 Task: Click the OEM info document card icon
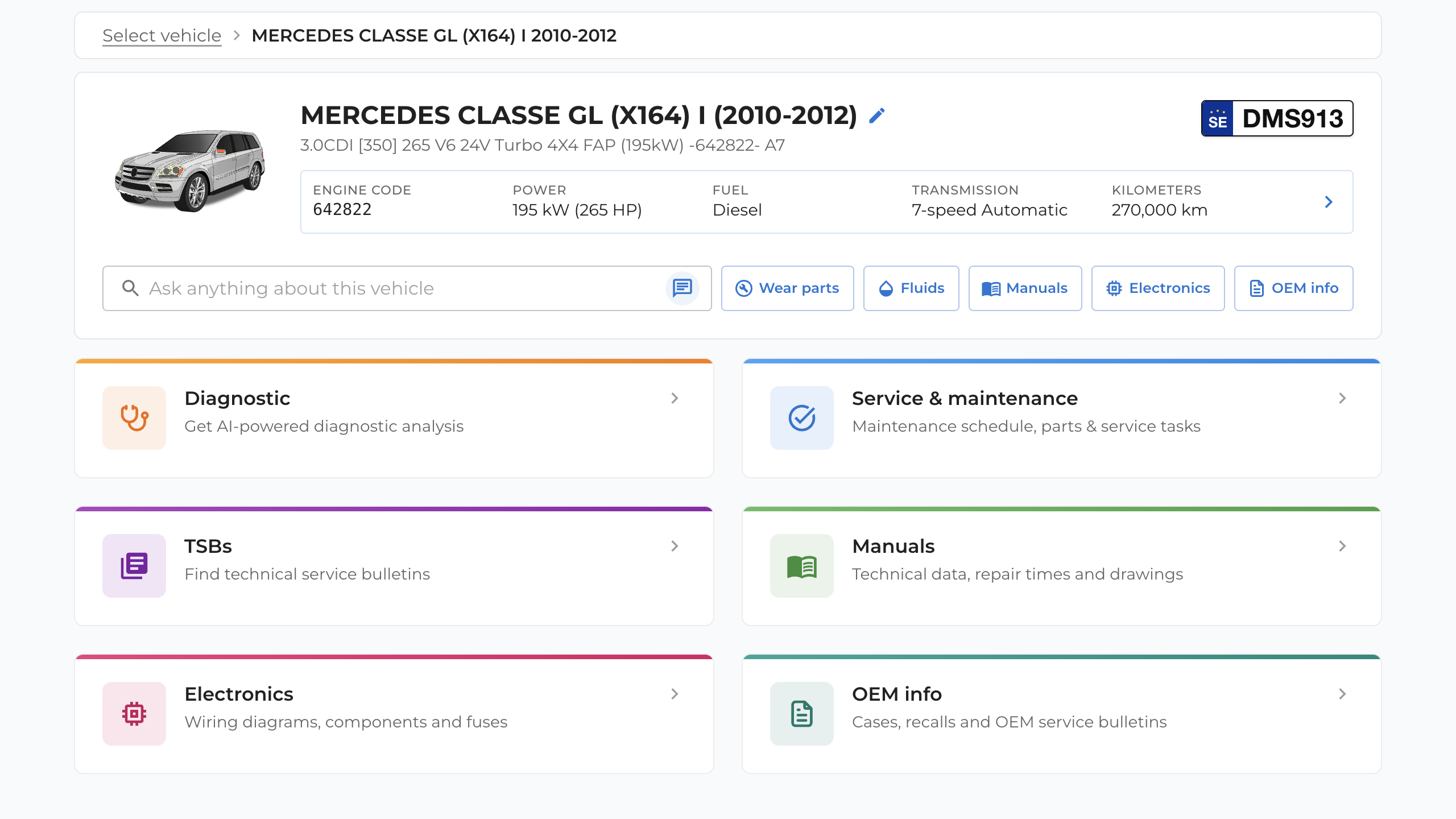pos(802,714)
